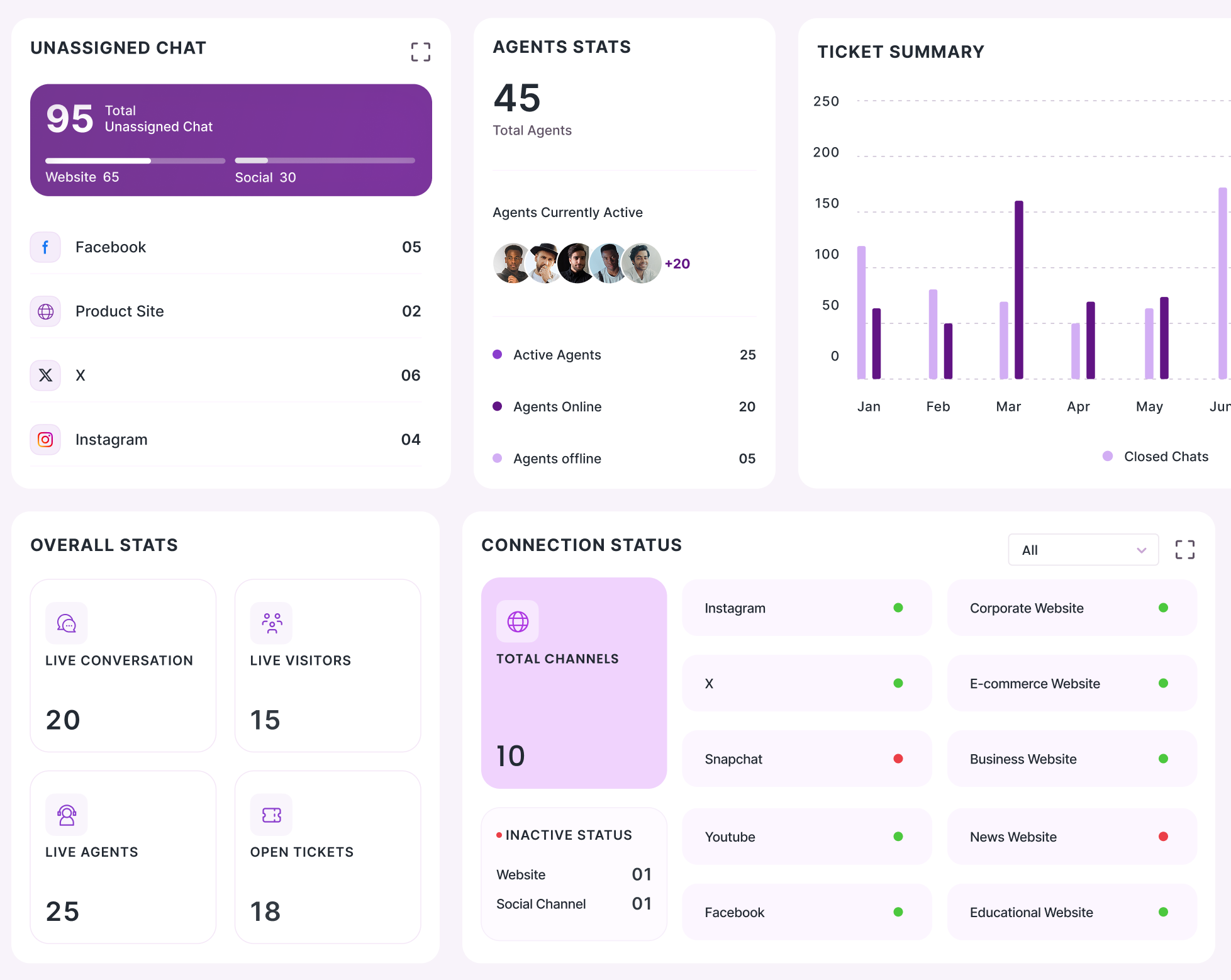The width and height of the screenshot is (1231, 980).
Task: Open the All filter dropdown
Action: tap(1083, 550)
